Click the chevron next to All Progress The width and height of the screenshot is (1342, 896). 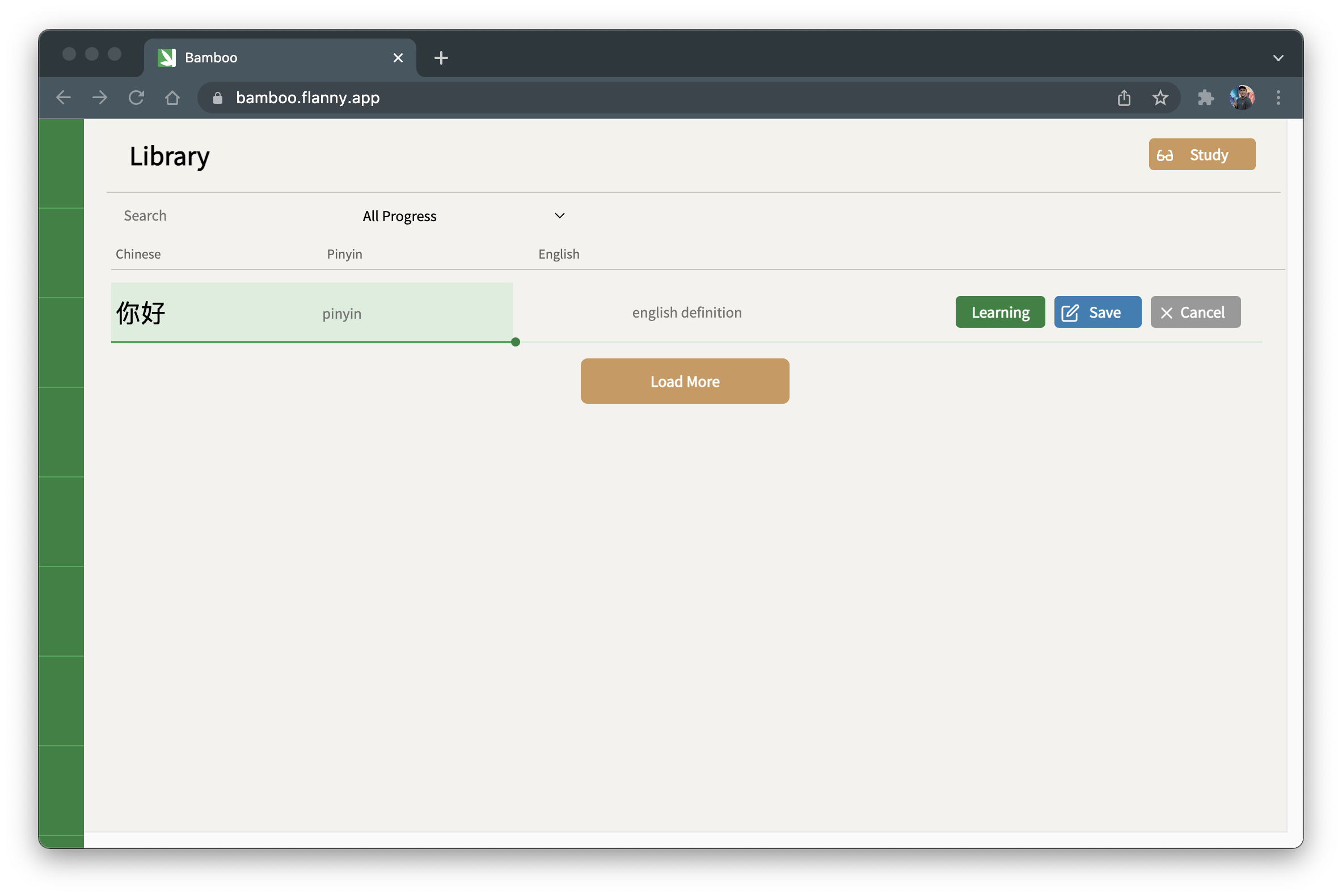tap(560, 215)
